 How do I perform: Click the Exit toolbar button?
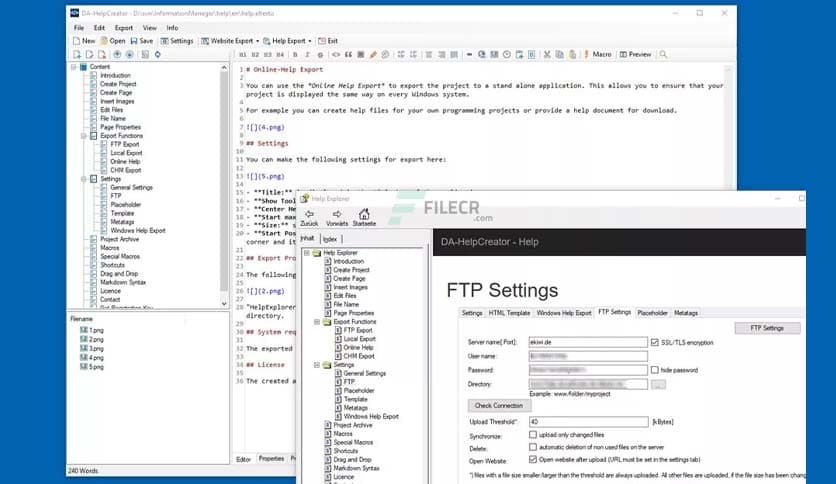coord(328,41)
